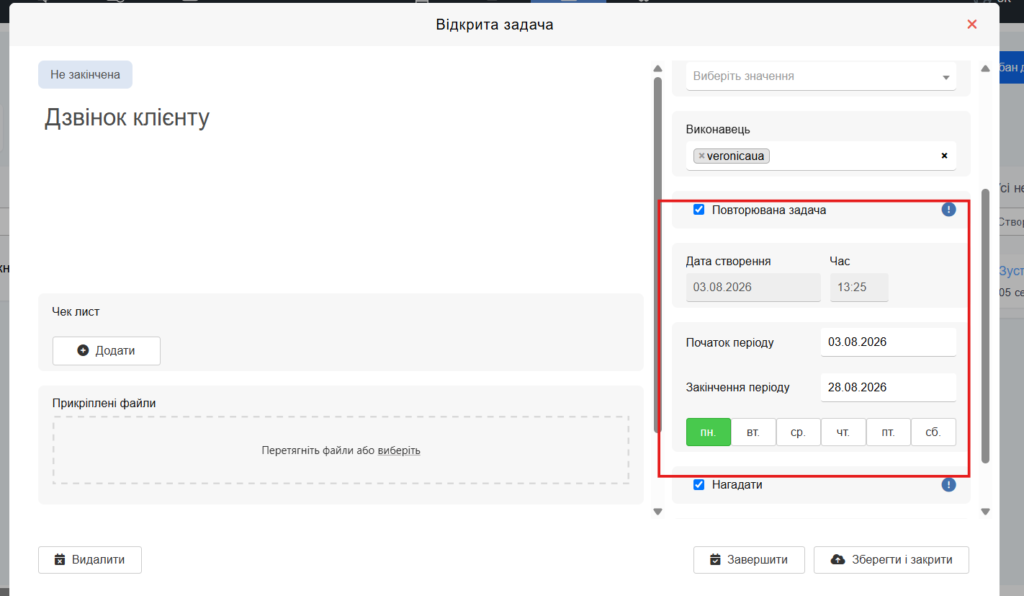Clear the Виконавець field with the bold x
1024x596 pixels.
pos(944,155)
